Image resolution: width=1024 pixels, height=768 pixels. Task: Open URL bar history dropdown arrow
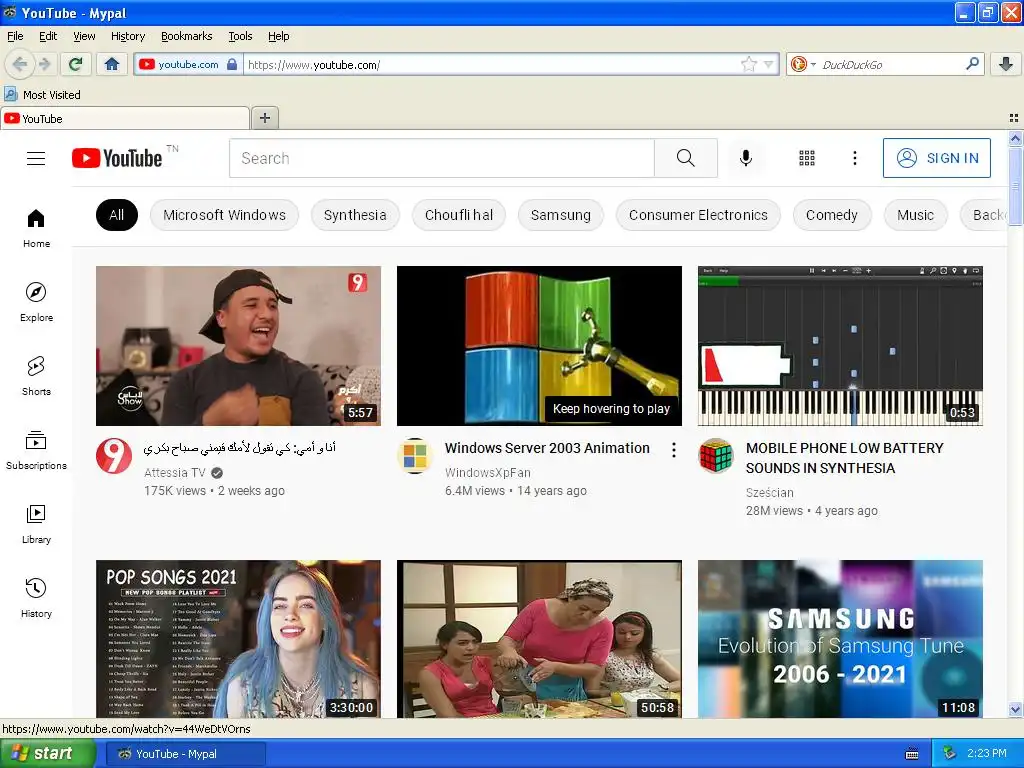(769, 64)
